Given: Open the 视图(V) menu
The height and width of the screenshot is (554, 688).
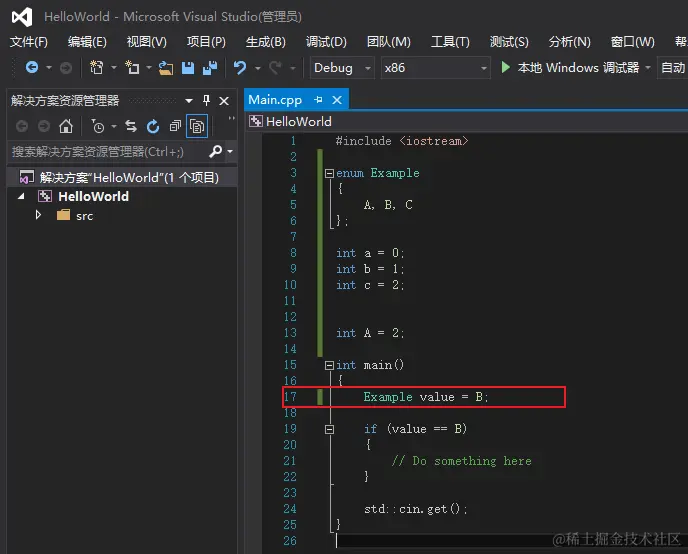Looking at the screenshot, I should tap(147, 42).
